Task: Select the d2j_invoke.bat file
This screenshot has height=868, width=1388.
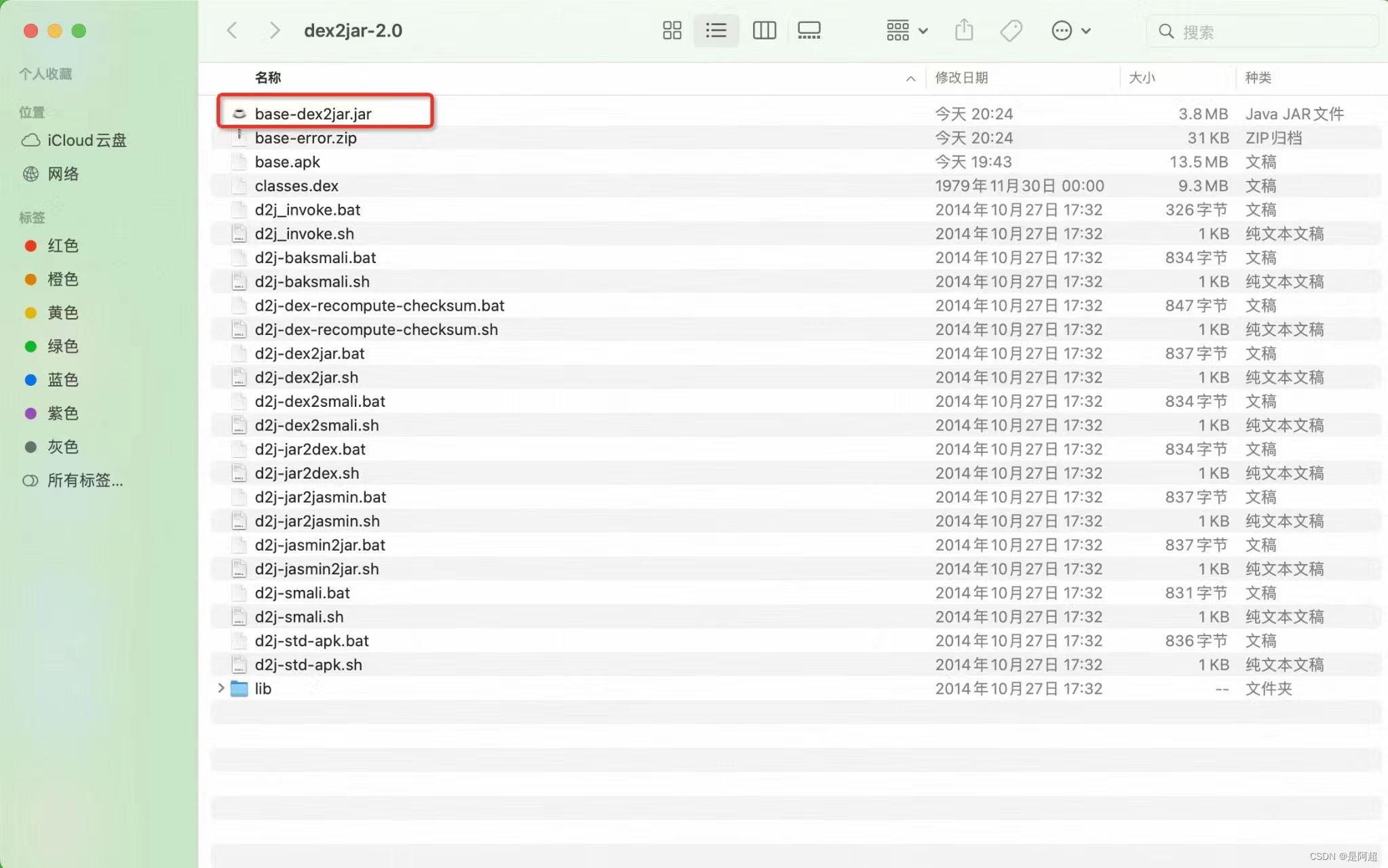Action: click(x=307, y=210)
